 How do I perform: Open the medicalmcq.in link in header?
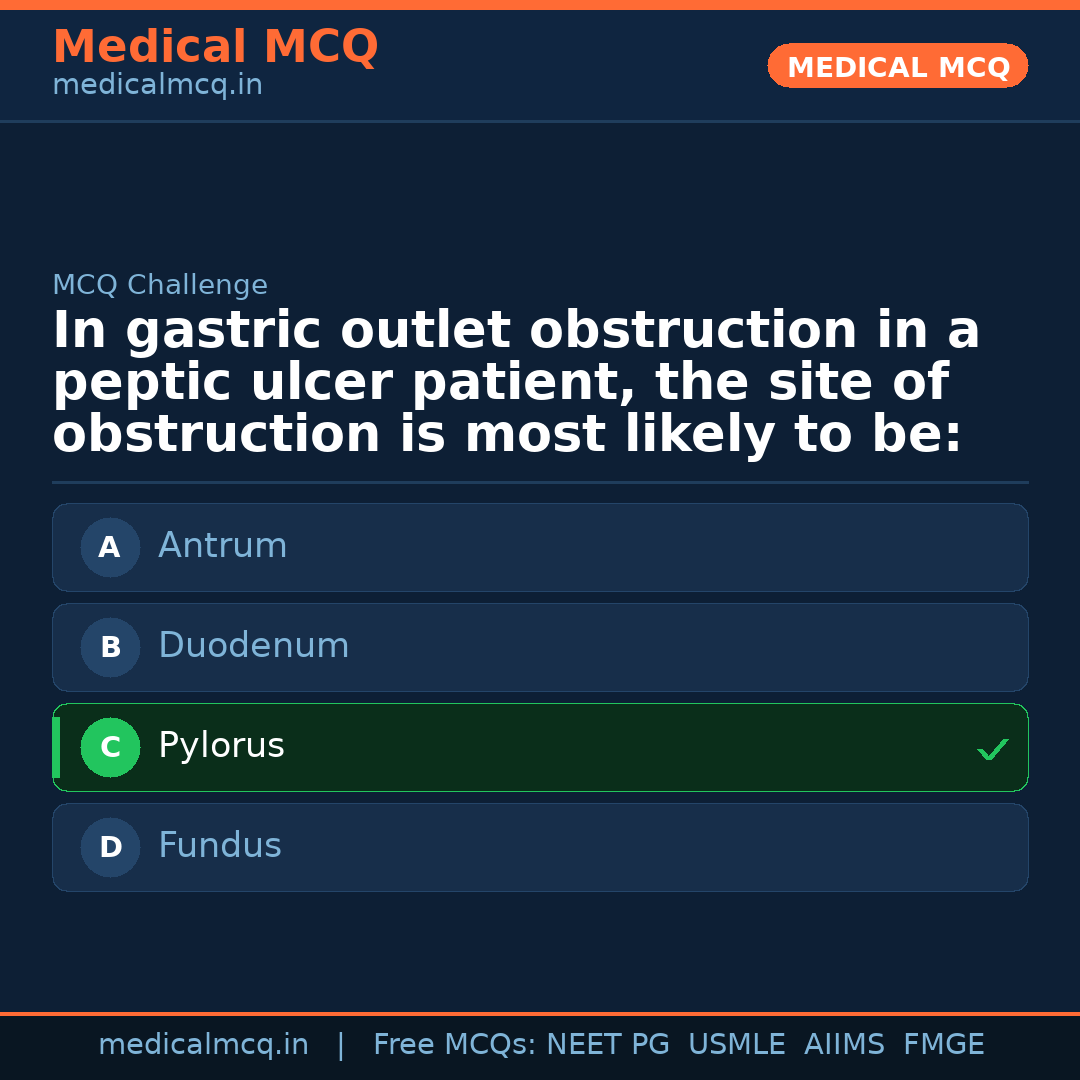click(x=157, y=85)
